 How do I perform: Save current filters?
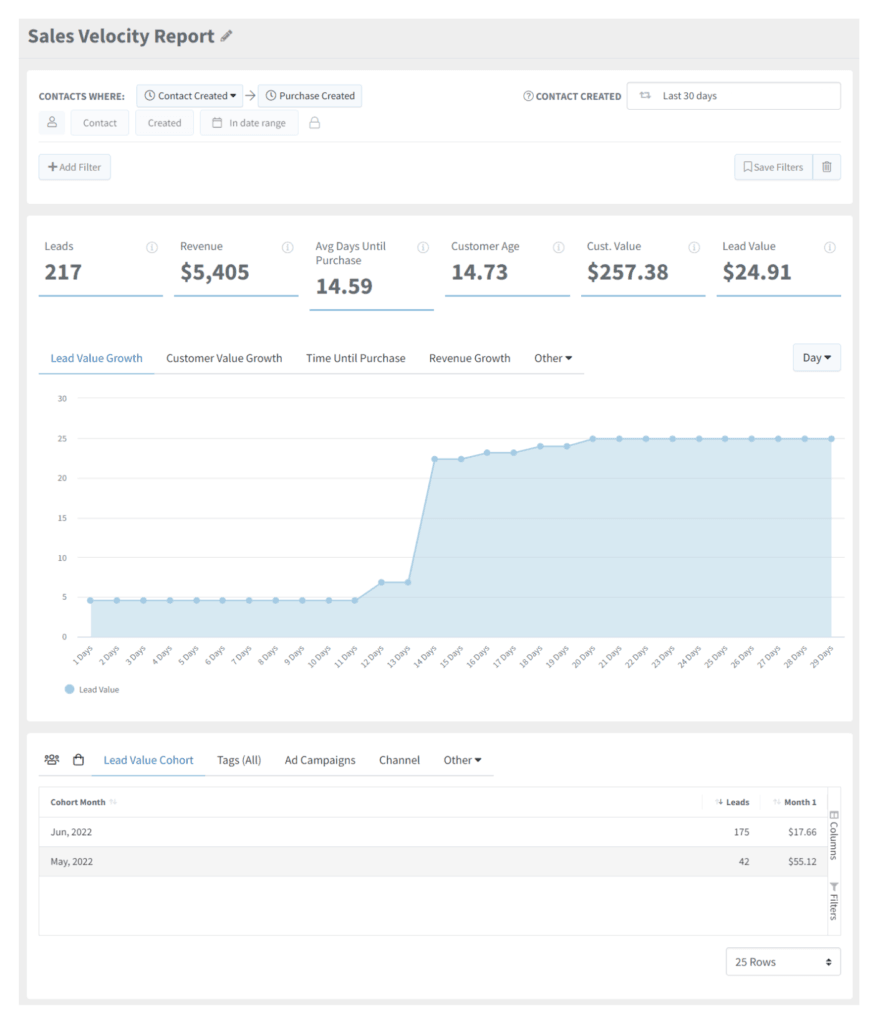pyautogui.click(x=773, y=167)
